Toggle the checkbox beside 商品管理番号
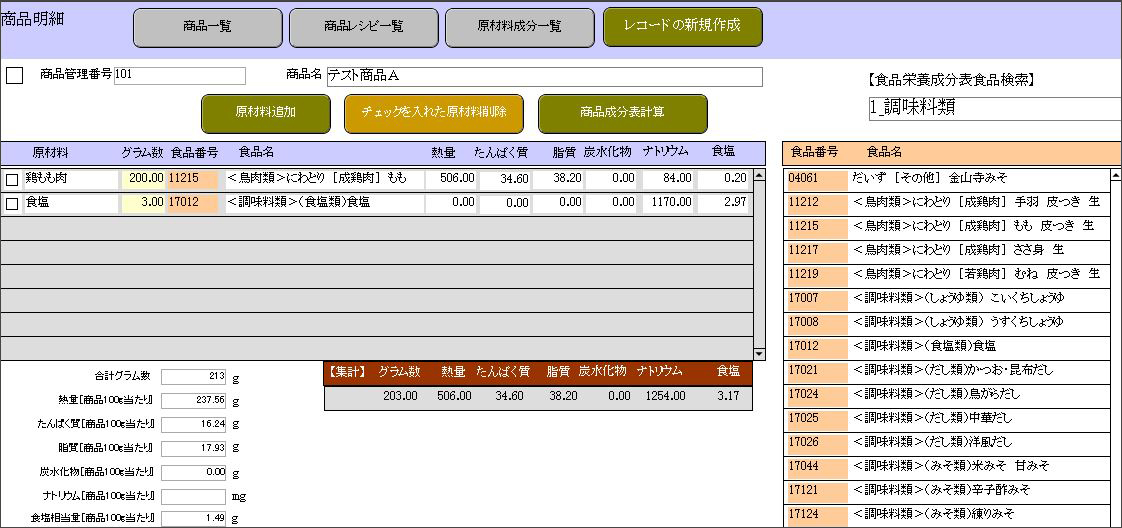The height and width of the screenshot is (528, 1122). tap(15, 76)
